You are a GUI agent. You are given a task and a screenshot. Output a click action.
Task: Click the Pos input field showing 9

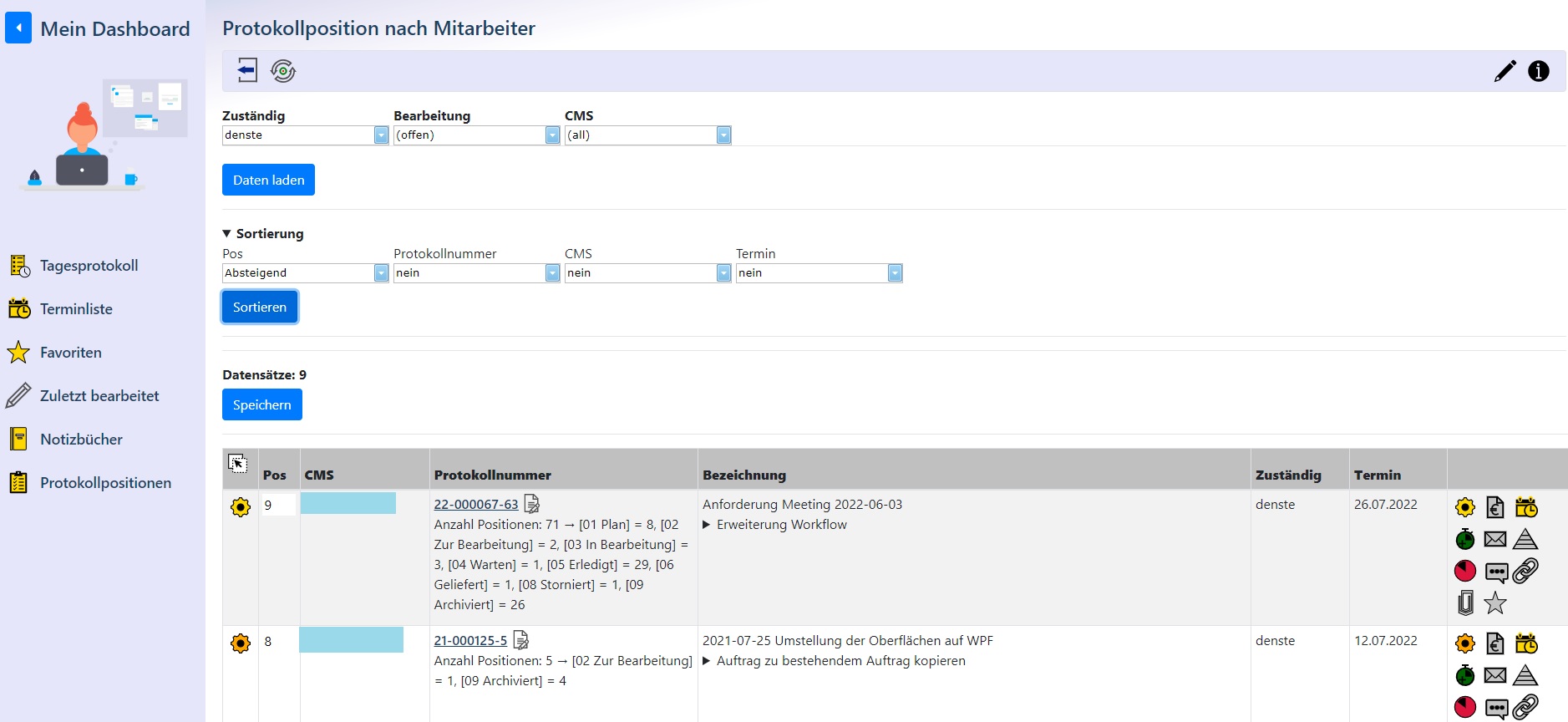point(278,505)
